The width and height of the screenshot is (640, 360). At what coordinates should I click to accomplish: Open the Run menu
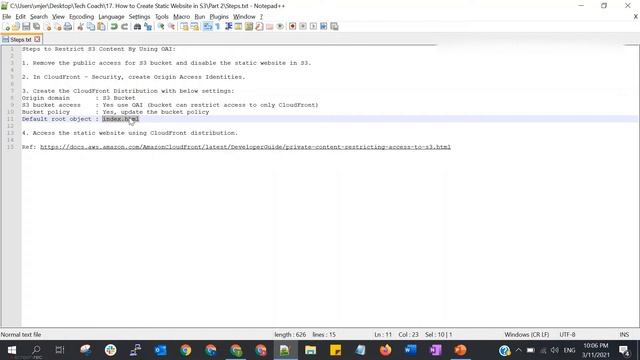click(200, 17)
